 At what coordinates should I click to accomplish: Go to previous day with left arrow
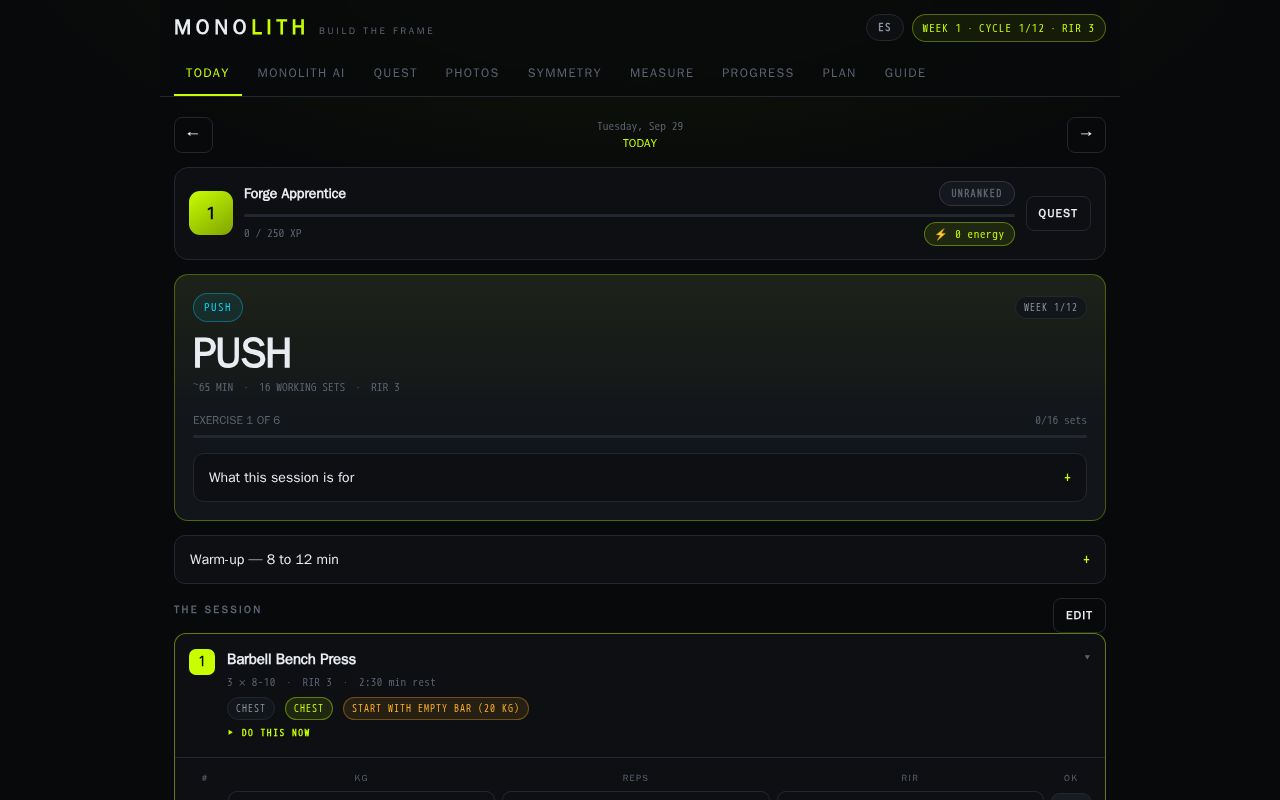(x=193, y=134)
